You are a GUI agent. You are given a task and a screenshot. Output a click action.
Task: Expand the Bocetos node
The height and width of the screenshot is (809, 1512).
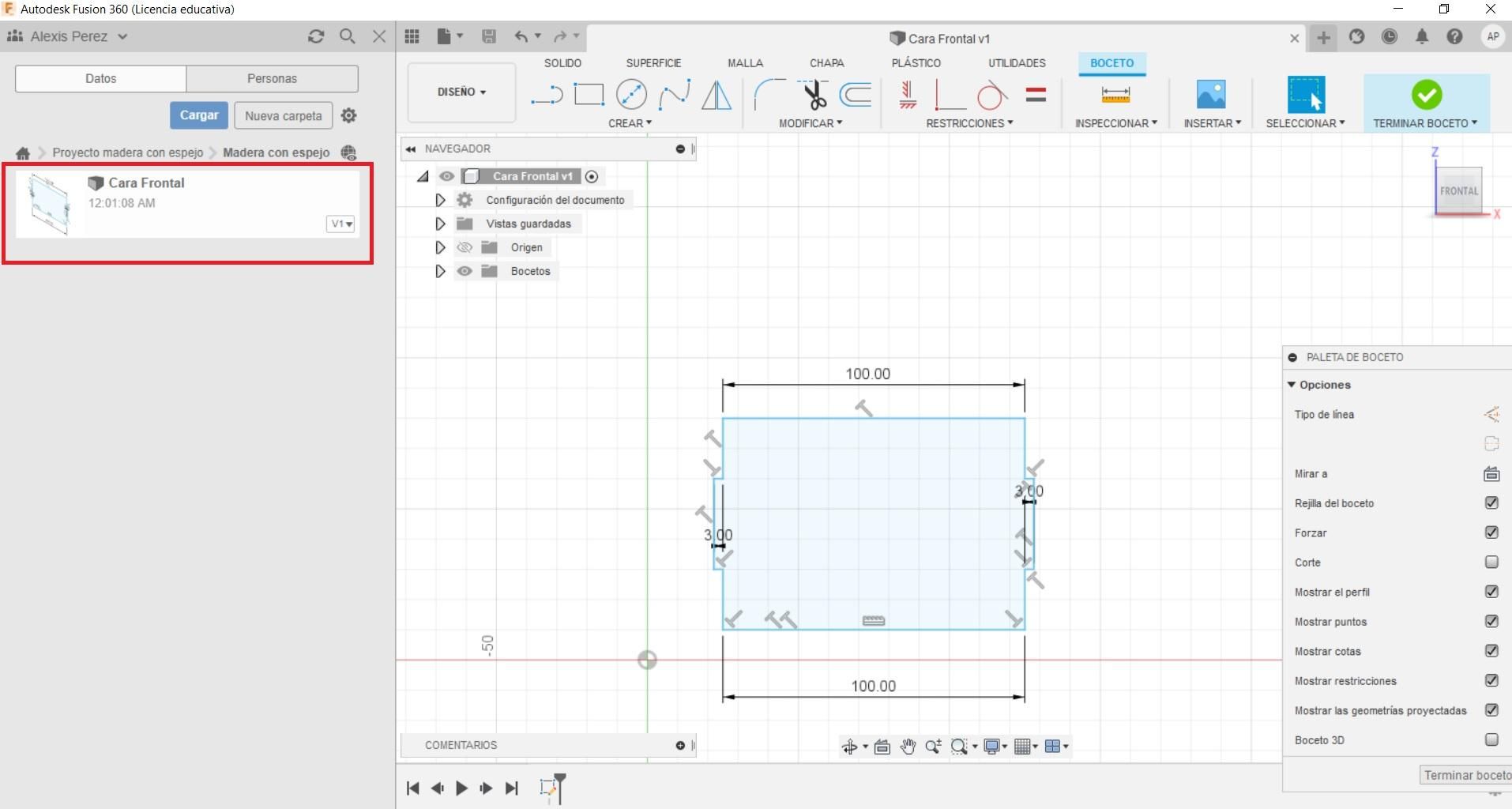point(440,271)
